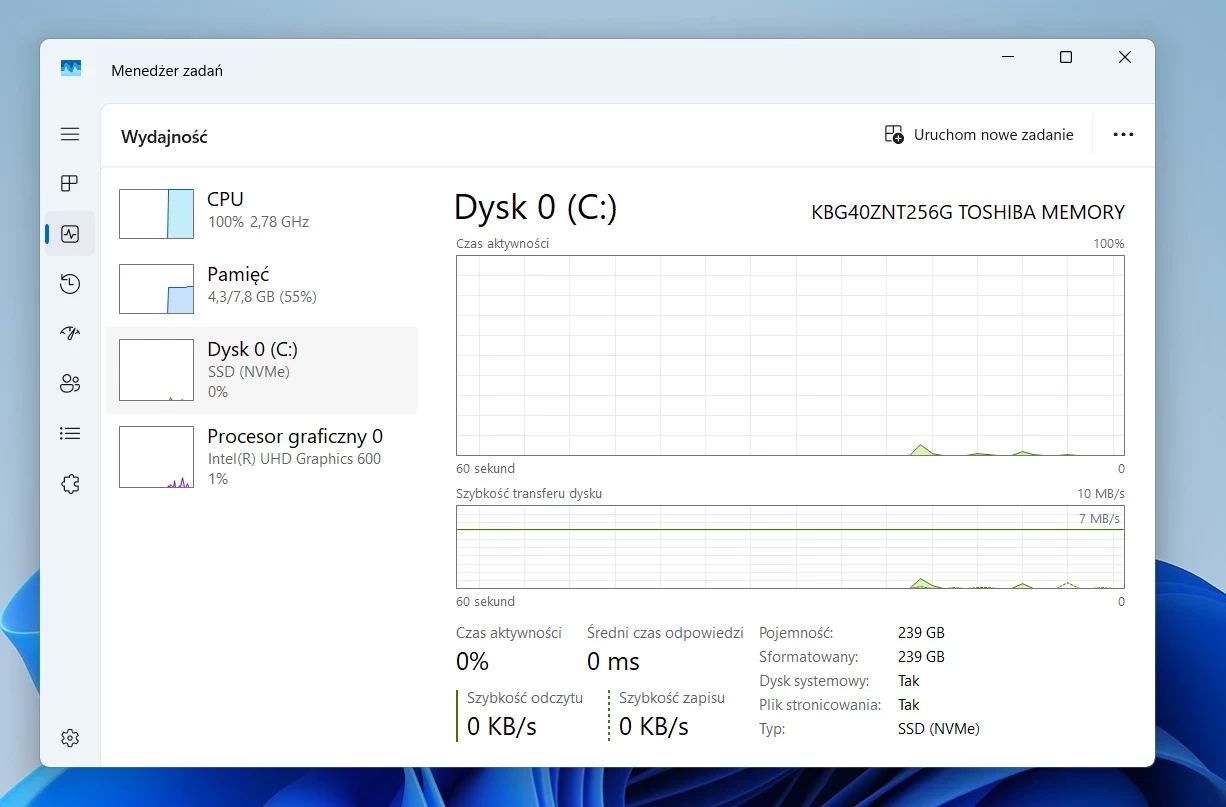Image resolution: width=1226 pixels, height=807 pixels.
Task: Select Dysk 0 (C:) entry
Action: (x=262, y=370)
